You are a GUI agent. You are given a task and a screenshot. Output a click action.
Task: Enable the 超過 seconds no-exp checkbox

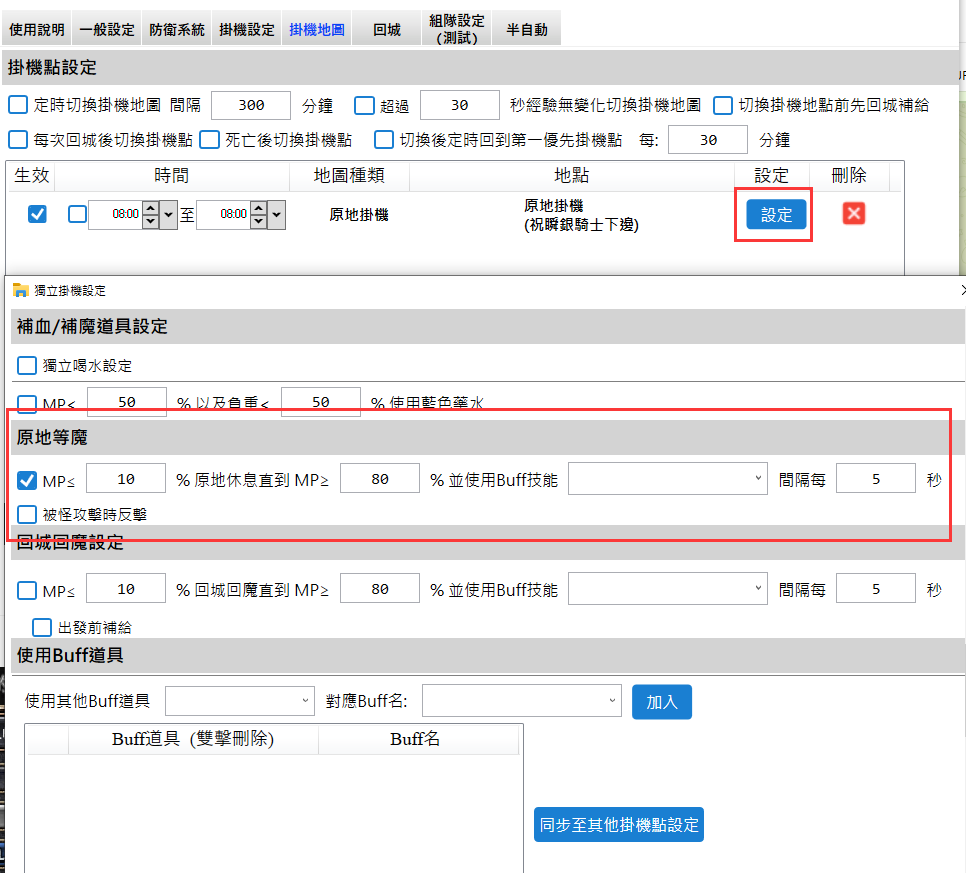pos(364,105)
